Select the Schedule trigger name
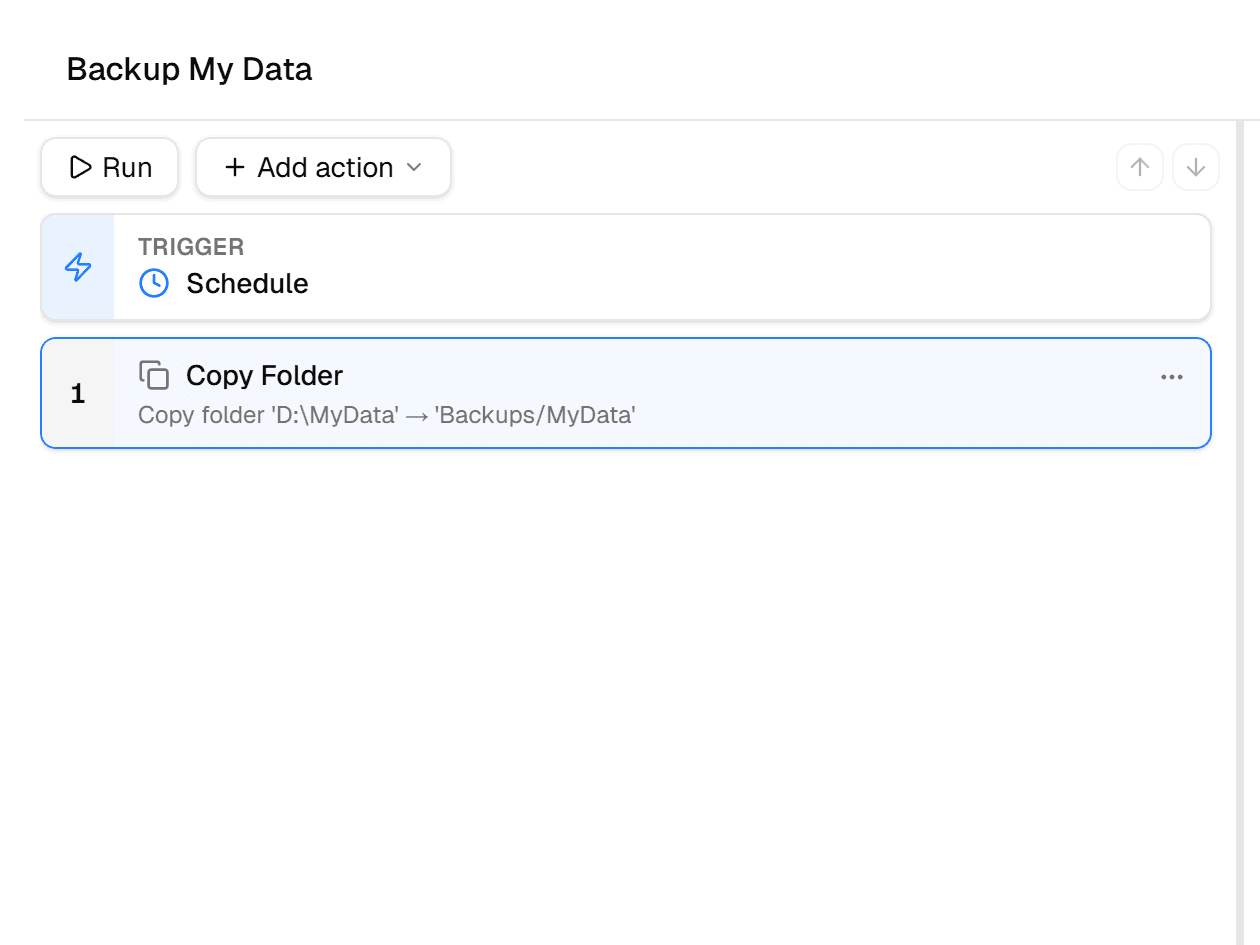Viewport: 1260px width, 945px height. click(247, 283)
